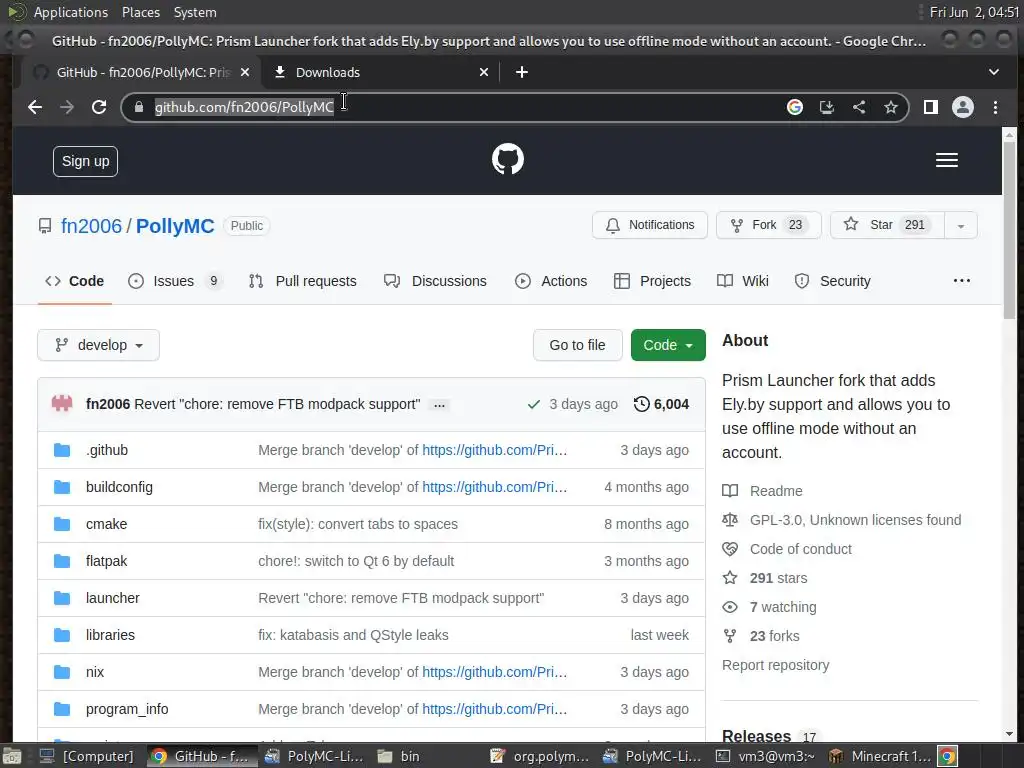This screenshot has width=1024, height=768.
Task: Go to the Discussions tab
Action: pyautogui.click(x=435, y=281)
